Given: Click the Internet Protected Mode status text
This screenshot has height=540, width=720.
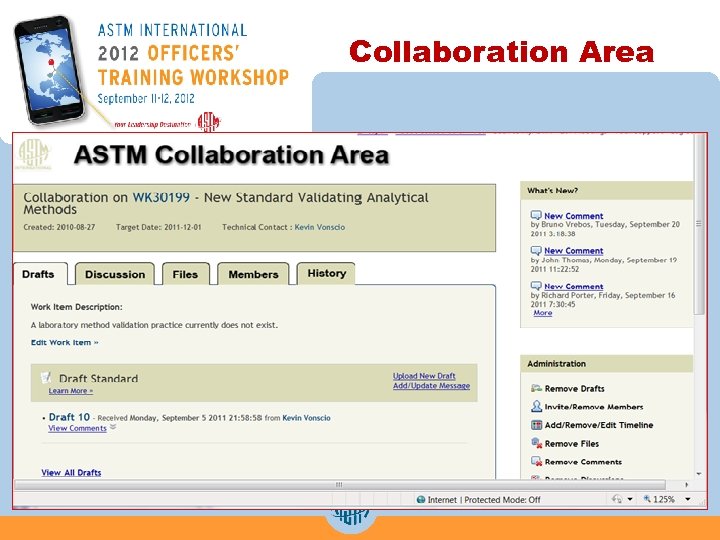Looking at the screenshot, I should [484, 500].
